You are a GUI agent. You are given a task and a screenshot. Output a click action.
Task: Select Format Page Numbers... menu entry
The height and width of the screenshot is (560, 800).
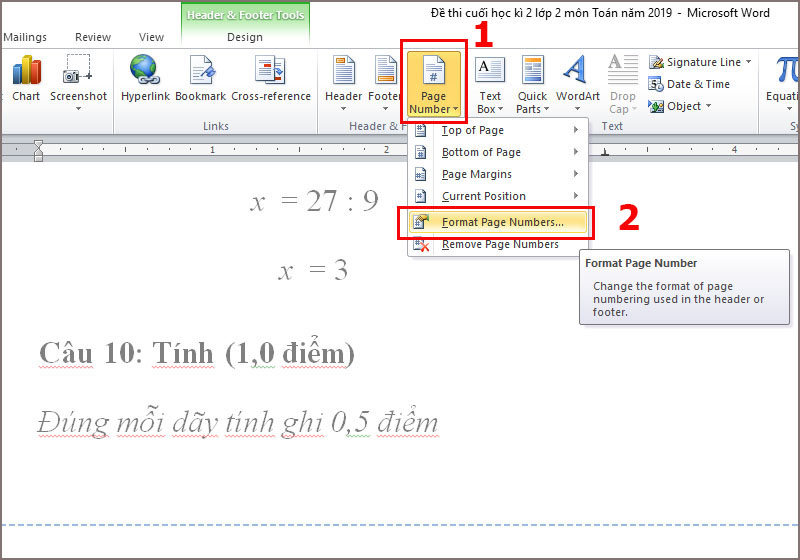497,222
